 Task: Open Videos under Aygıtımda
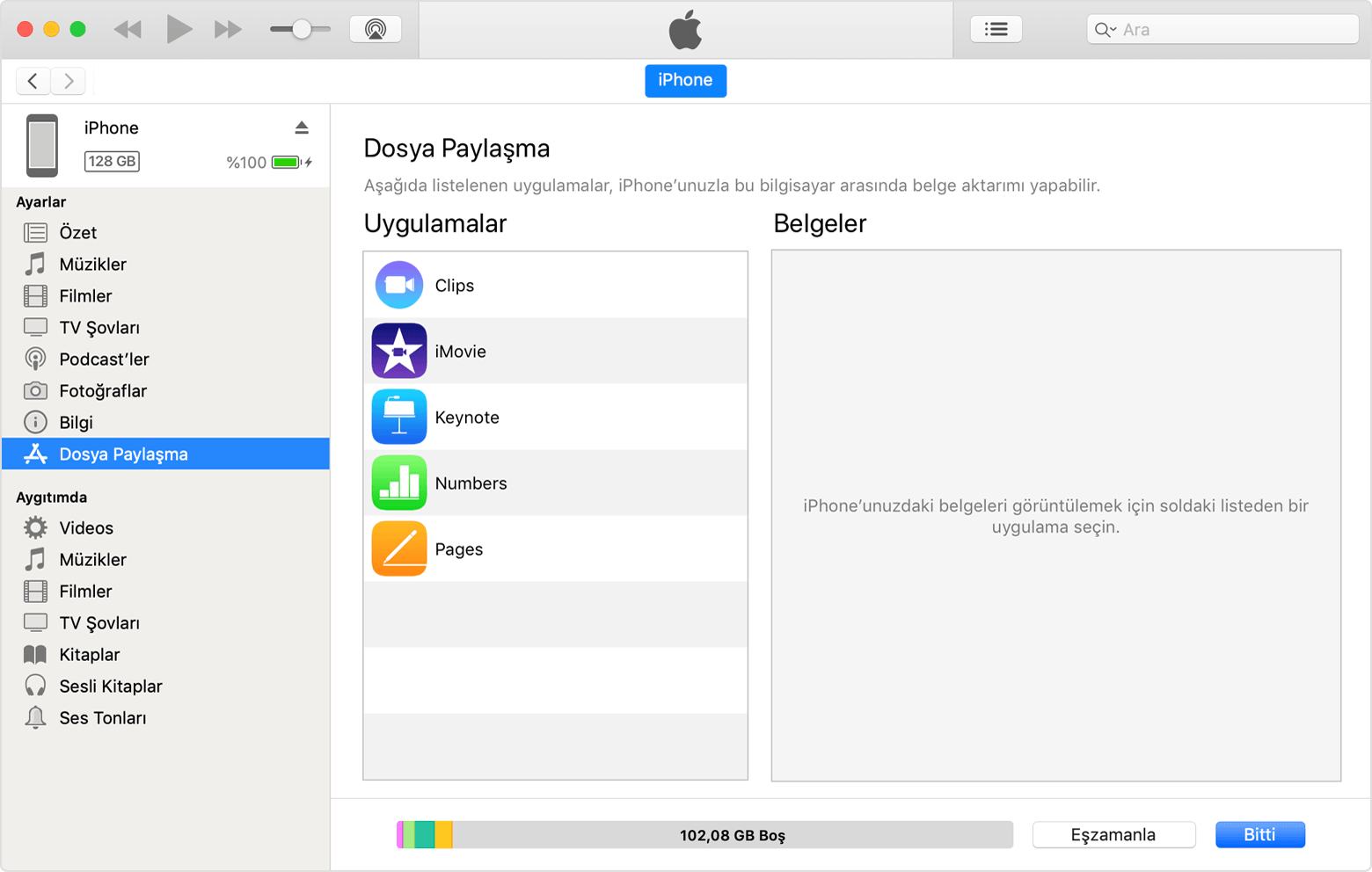(165, 527)
